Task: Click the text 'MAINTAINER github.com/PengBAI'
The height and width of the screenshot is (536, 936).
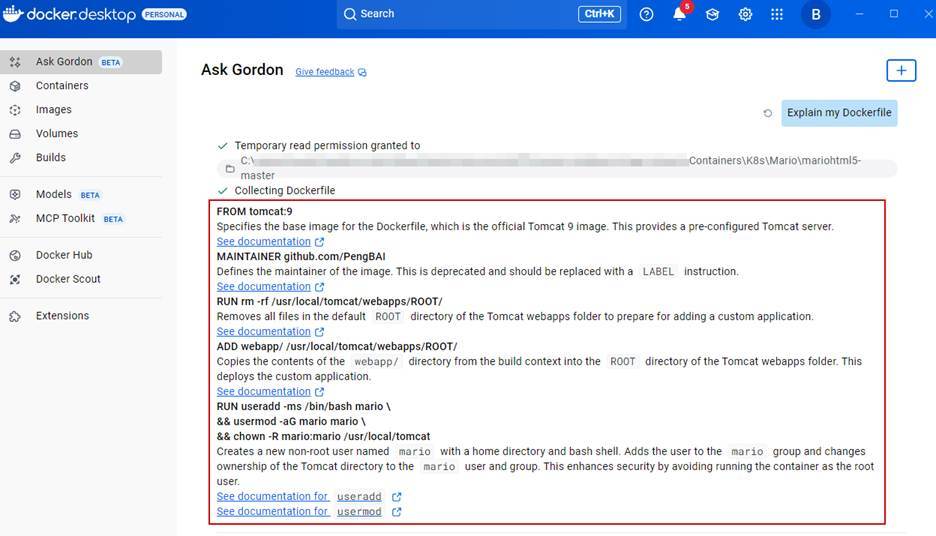Action: (301, 256)
